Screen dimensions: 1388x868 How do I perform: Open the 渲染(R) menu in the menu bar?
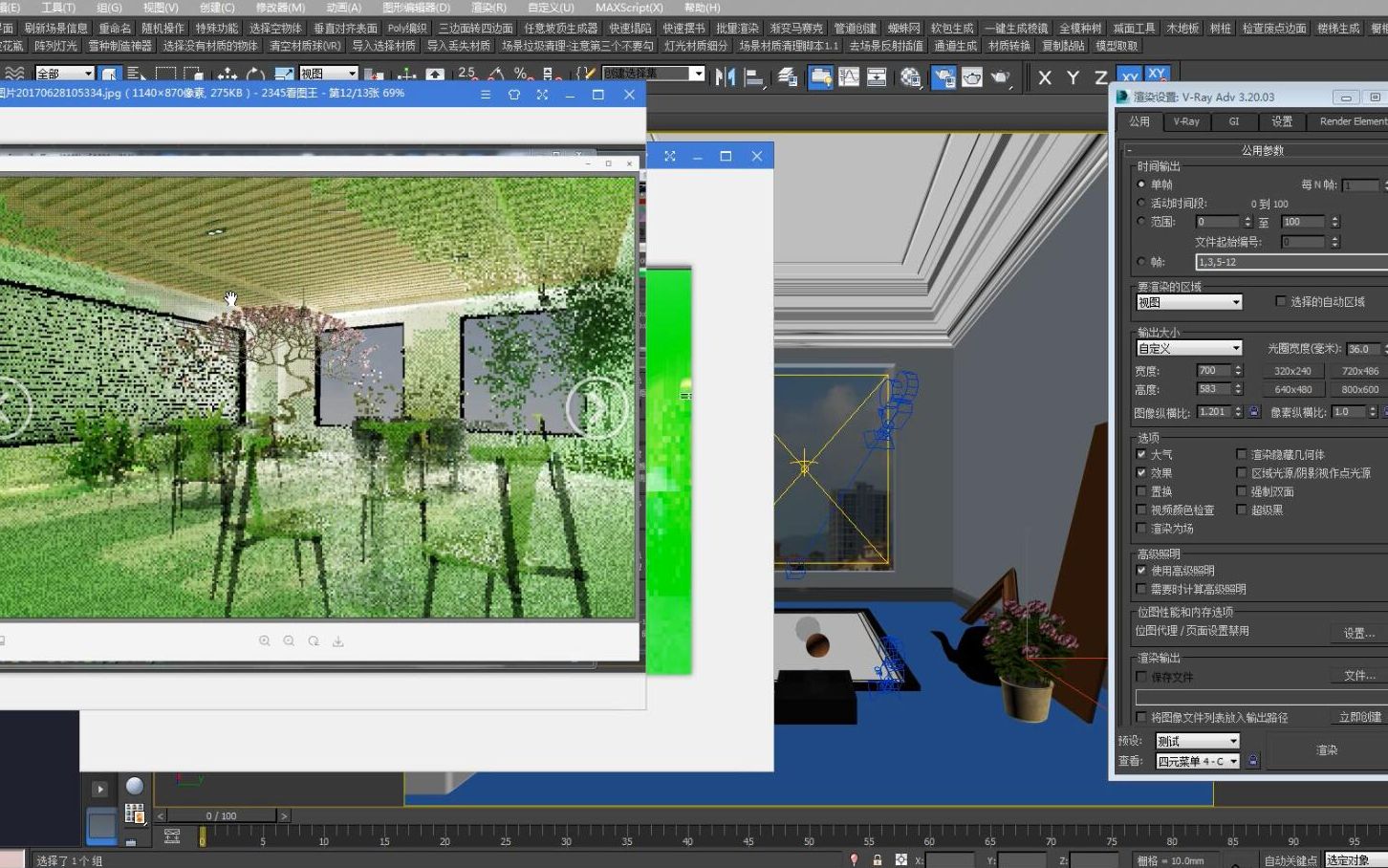tap(487, 8)
